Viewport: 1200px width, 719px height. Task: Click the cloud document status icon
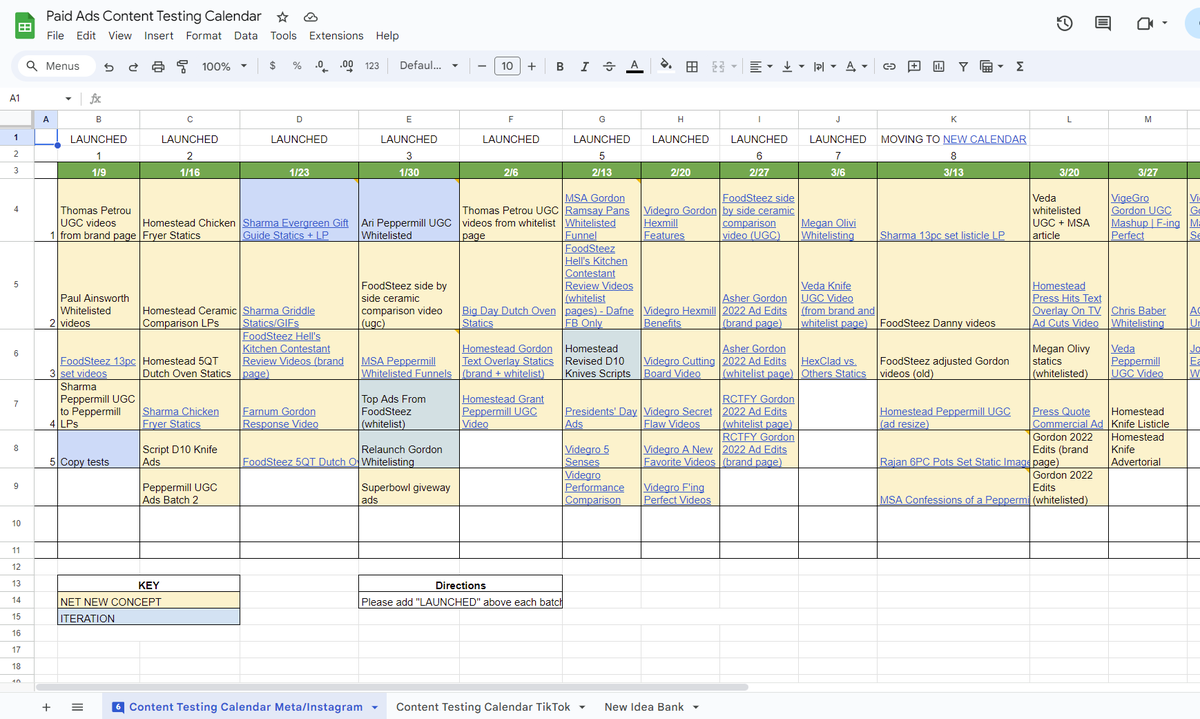point(310,17)
